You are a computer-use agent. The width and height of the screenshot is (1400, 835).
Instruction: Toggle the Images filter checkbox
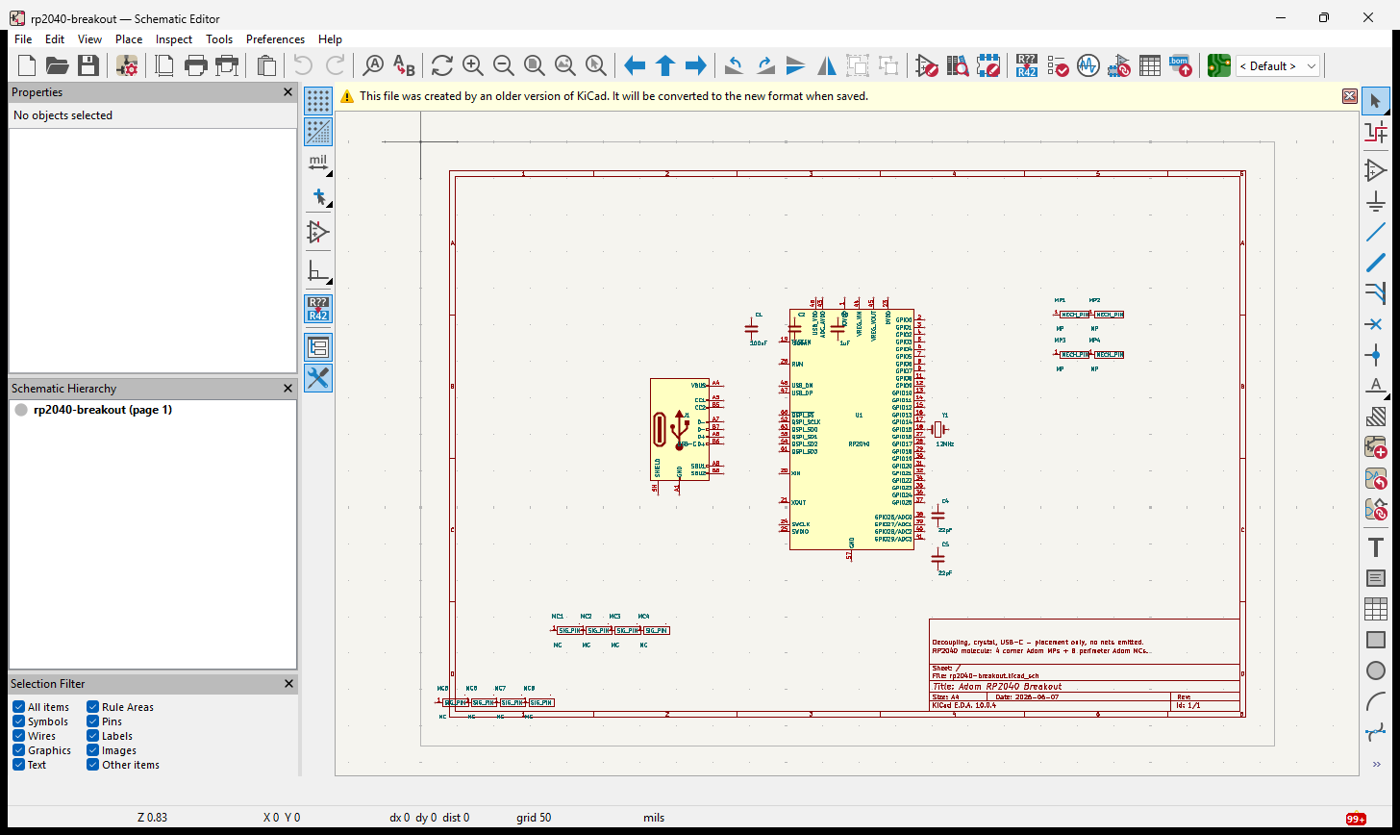click(x=93, y=750)
